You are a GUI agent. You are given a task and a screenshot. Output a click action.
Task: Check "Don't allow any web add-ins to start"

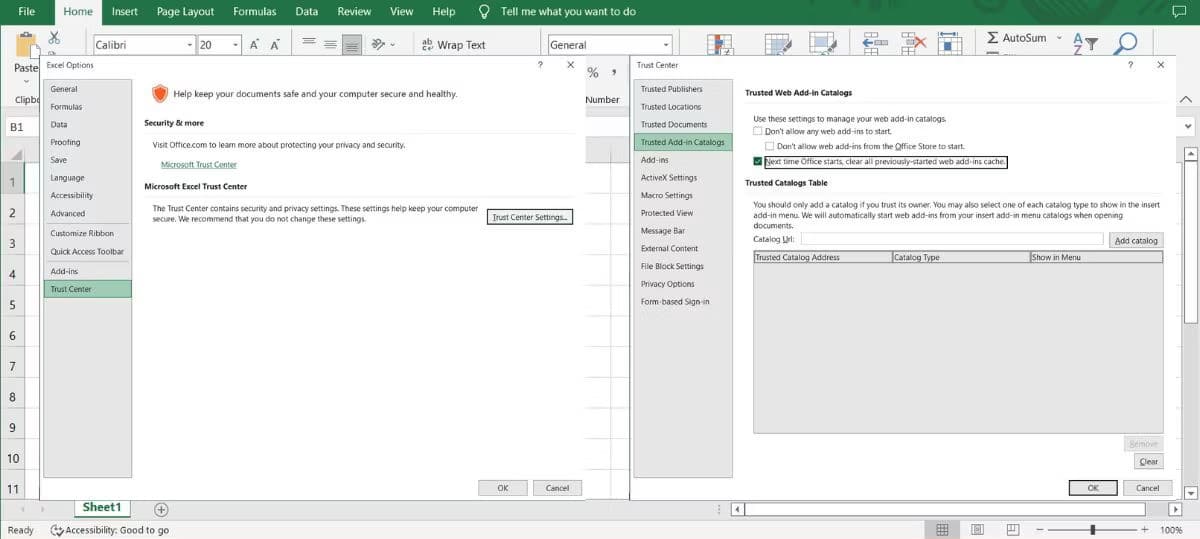point(758,131)
